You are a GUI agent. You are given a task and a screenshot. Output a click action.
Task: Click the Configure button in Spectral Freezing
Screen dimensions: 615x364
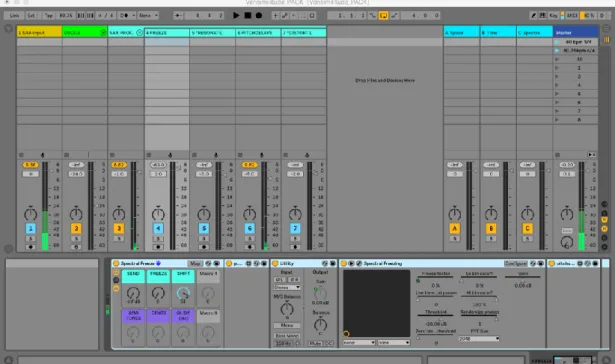tap(516, 264)
